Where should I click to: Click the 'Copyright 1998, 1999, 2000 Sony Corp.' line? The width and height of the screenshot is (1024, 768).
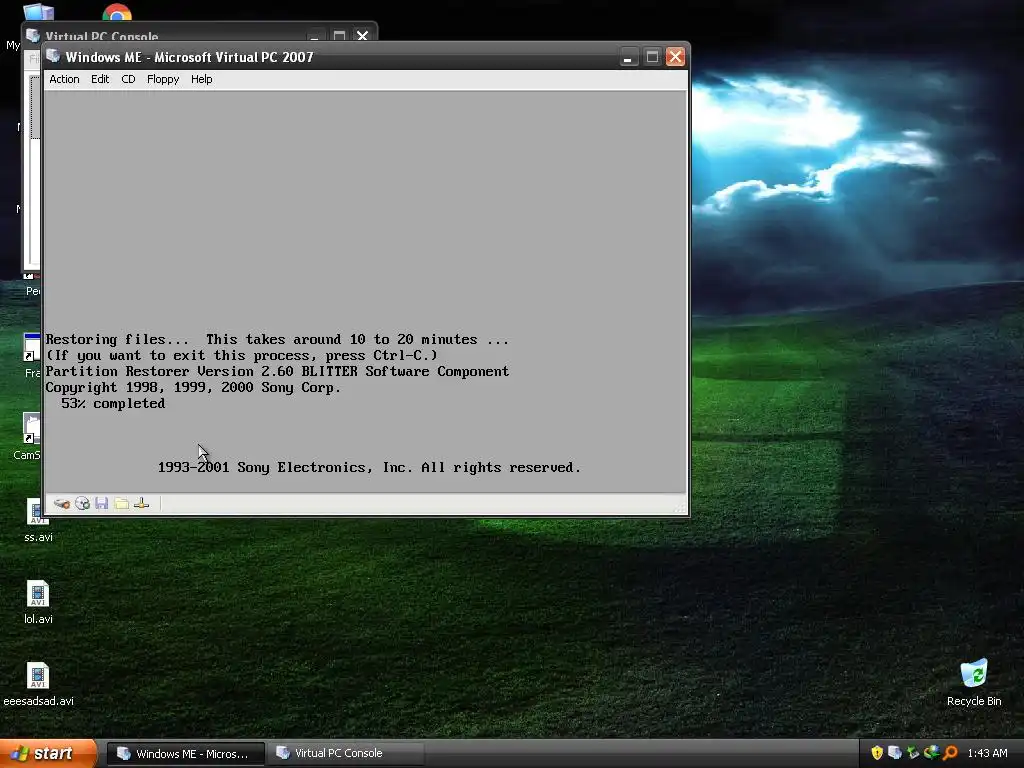193,387
